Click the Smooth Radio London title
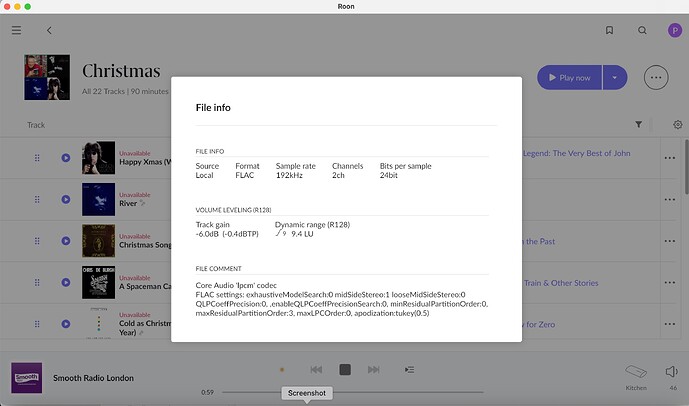689x406 pixels. [93, 378]
